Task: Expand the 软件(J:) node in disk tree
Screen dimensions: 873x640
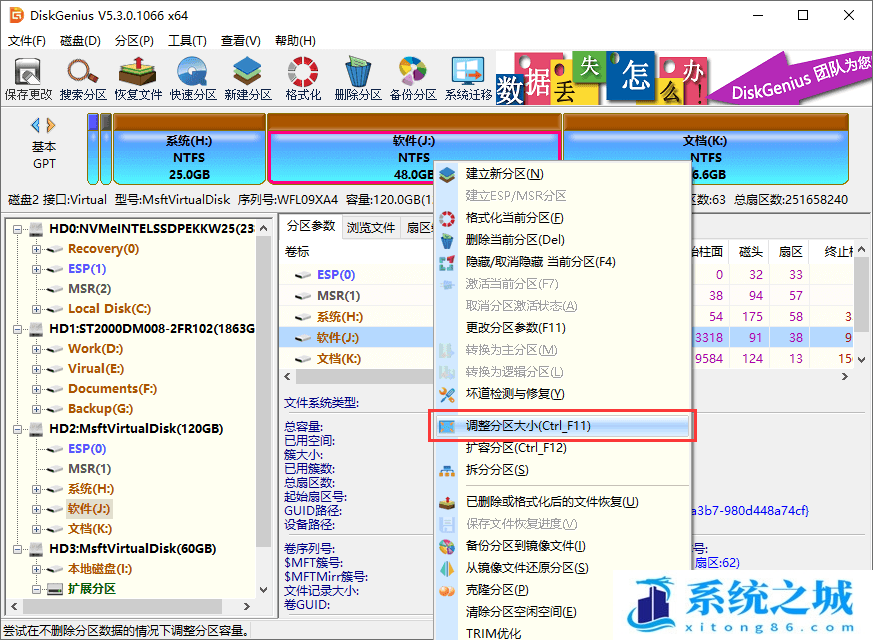Action: point(36,509)
